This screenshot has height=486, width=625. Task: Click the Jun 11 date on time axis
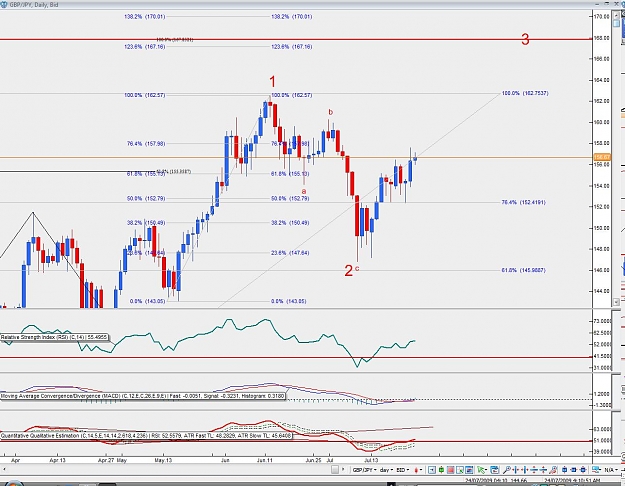click(x=265, y=460)
